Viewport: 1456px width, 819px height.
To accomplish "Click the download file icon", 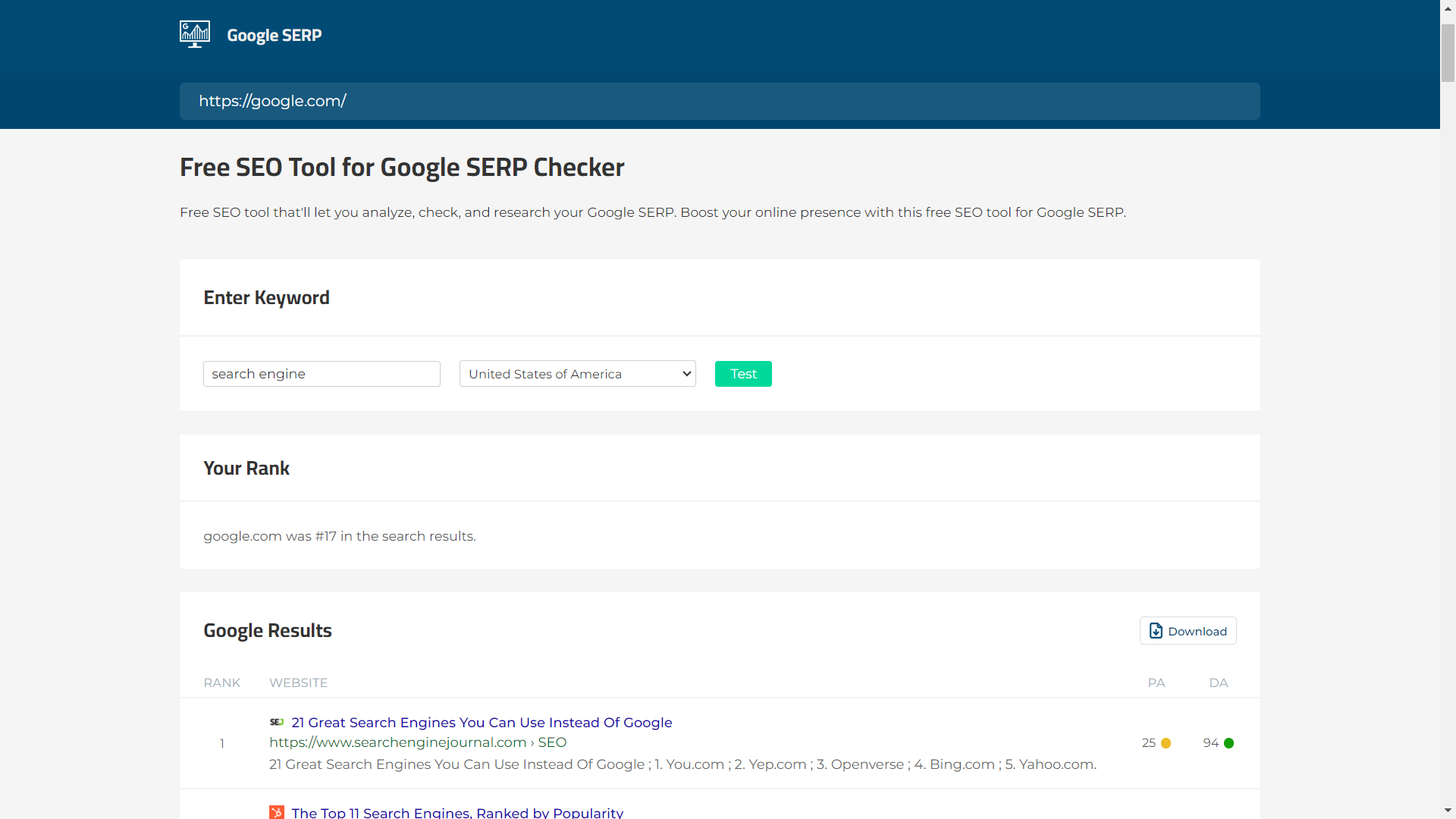I will (1156, 631).
